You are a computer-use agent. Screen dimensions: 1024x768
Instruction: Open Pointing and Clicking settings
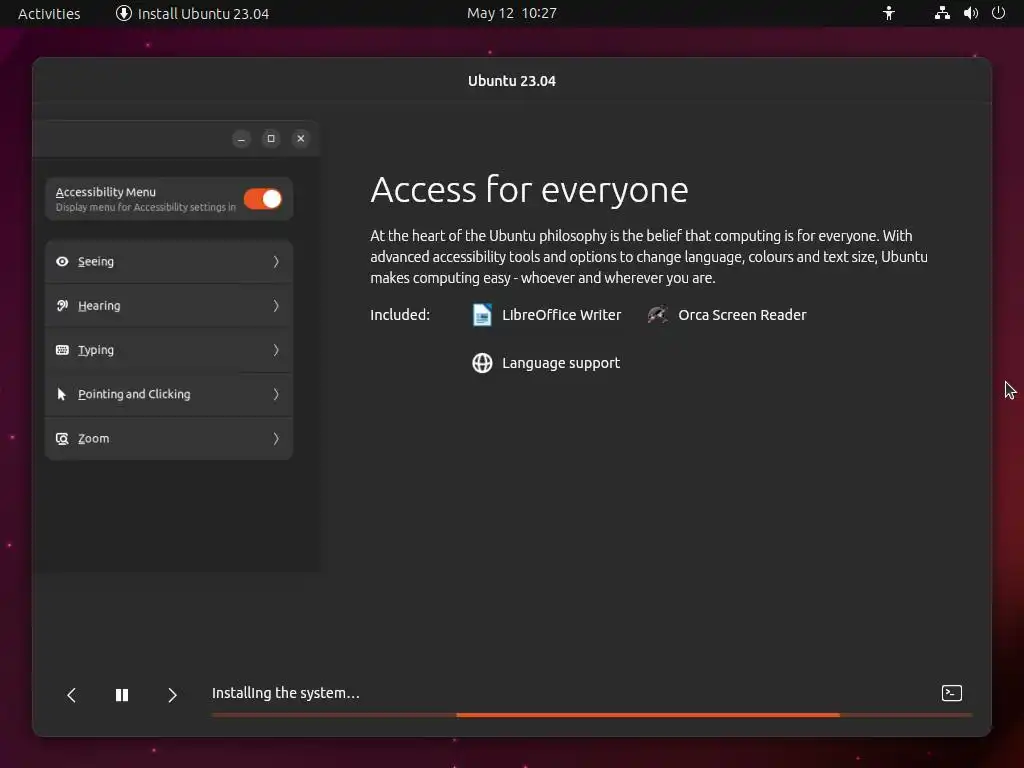coord(169,394)
